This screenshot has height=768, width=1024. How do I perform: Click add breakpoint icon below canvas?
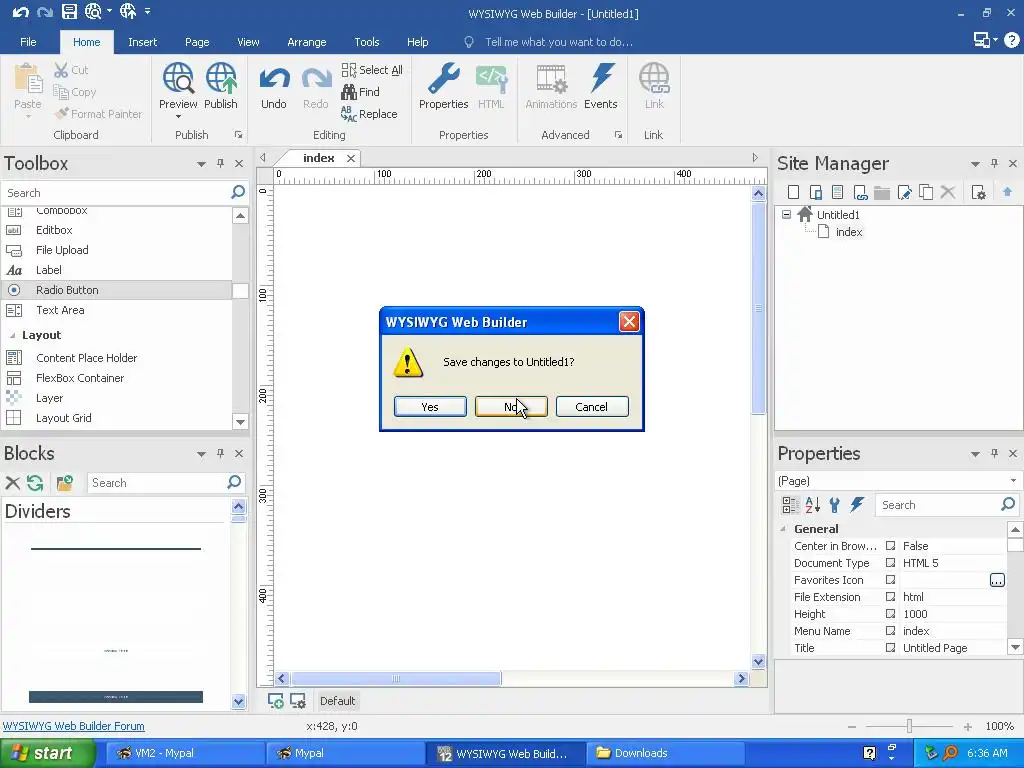pyautogui.click(x=276, y=701)
